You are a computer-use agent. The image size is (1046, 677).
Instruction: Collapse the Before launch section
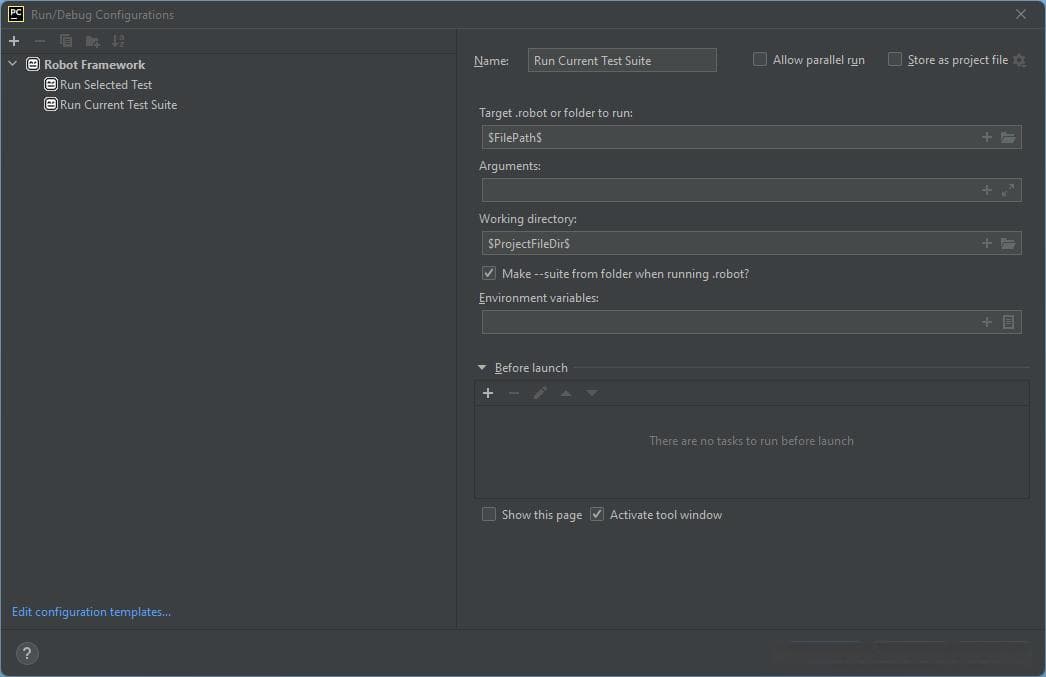[482, 368]
